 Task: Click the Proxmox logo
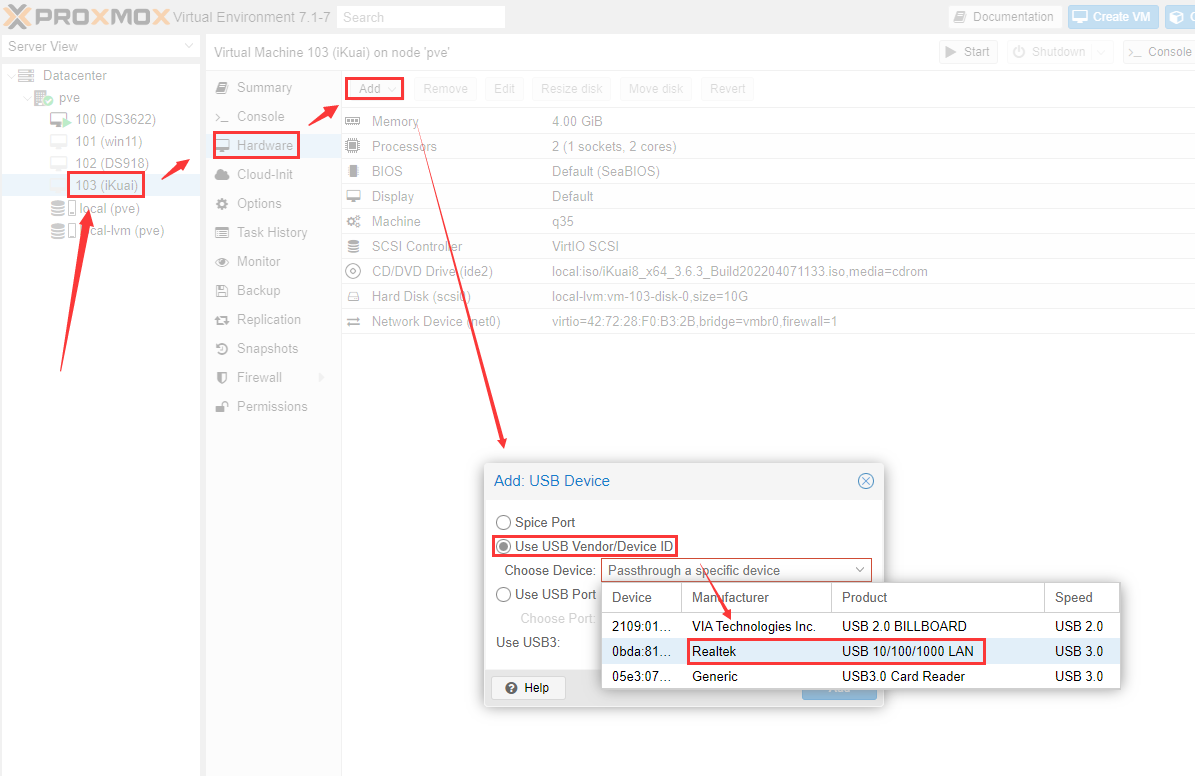point(87,16)
